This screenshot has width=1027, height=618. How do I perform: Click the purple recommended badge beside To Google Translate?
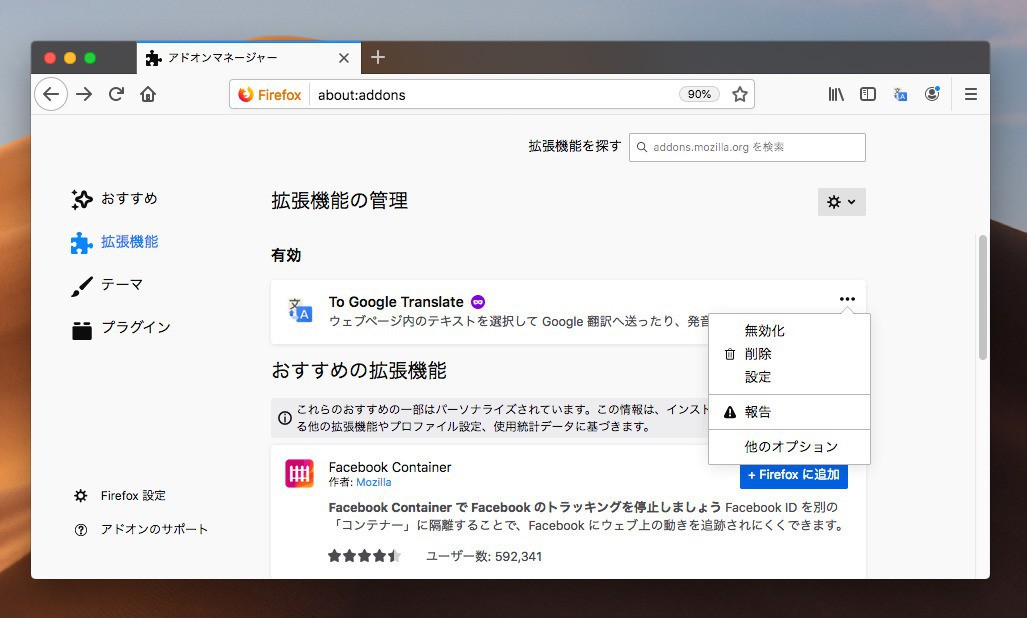tap(478, 302)
